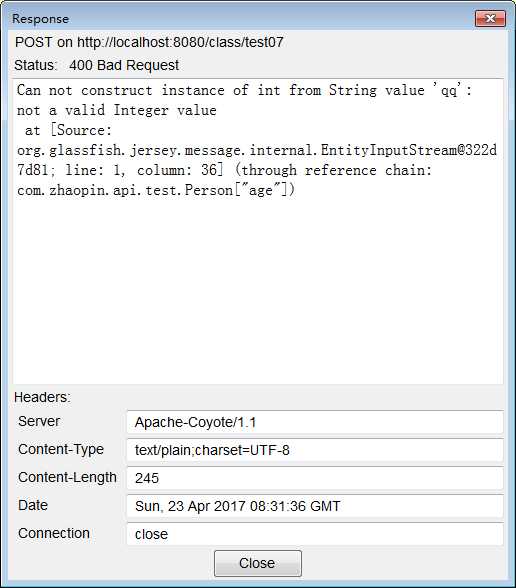This screenshot has width=516, height=588.
Task: Click the Content-Type value text/plain field
Action: [315, 450]
